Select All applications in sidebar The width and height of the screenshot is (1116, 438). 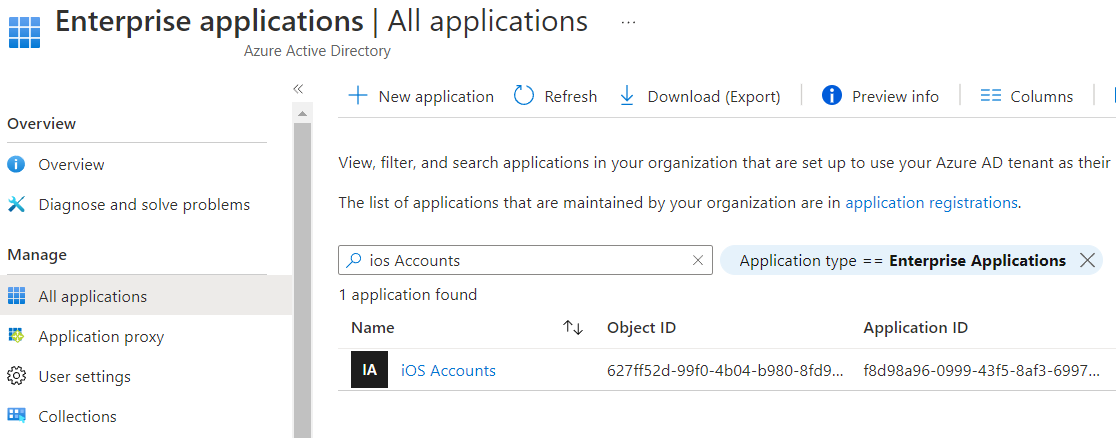pos(146,296)
